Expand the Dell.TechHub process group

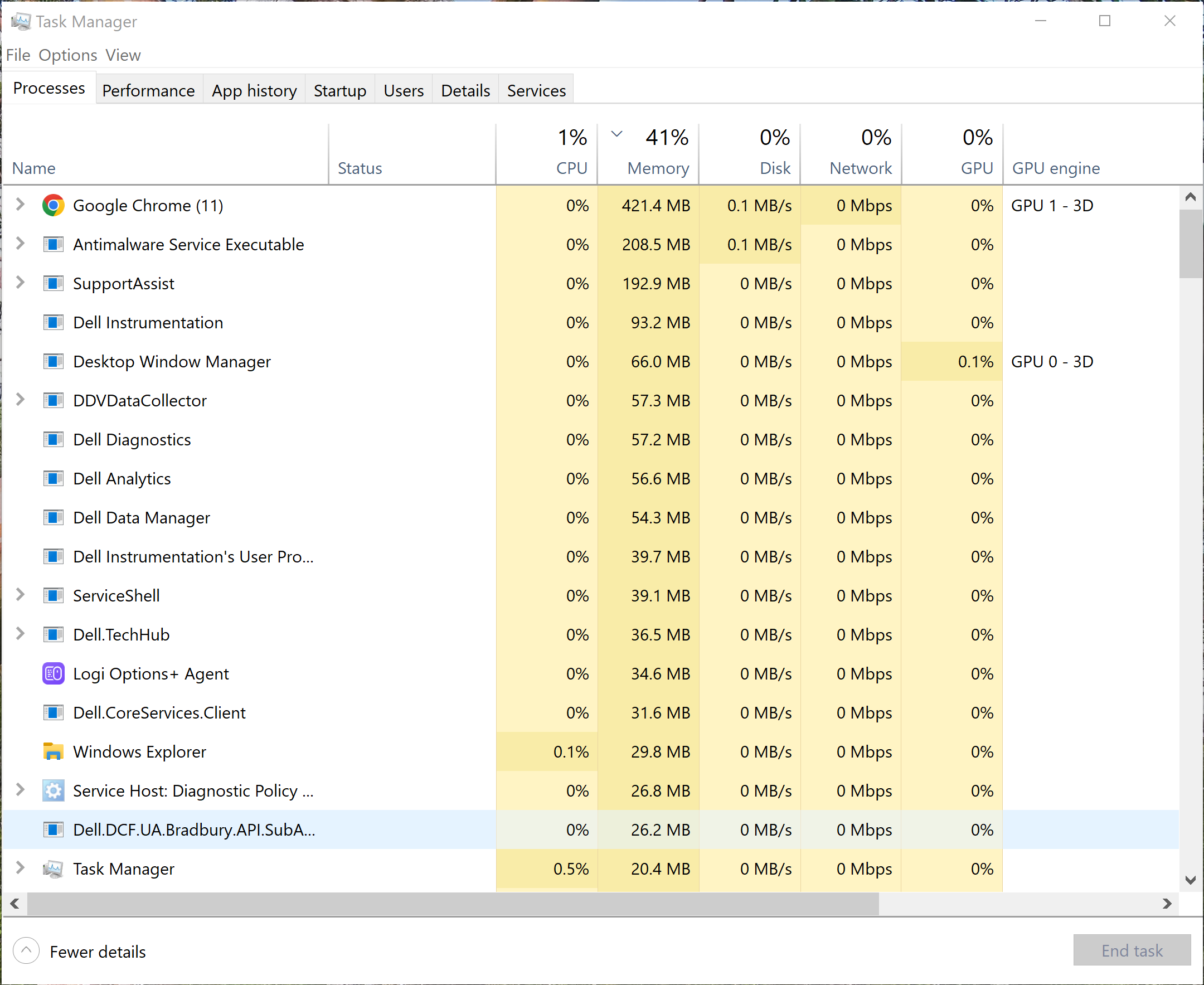20,634
